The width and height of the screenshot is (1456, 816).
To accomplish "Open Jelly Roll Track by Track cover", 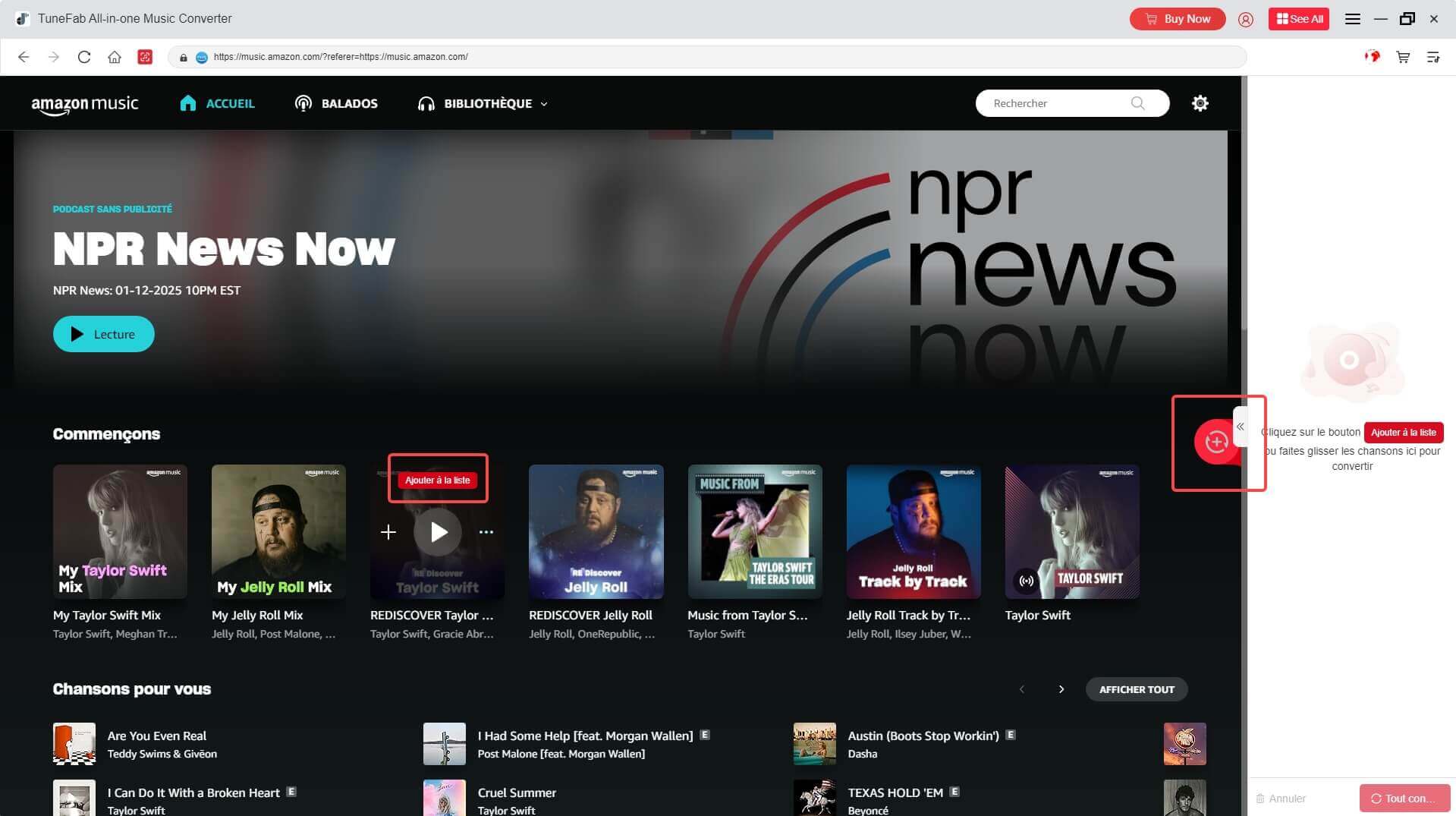I will point(914,531).
